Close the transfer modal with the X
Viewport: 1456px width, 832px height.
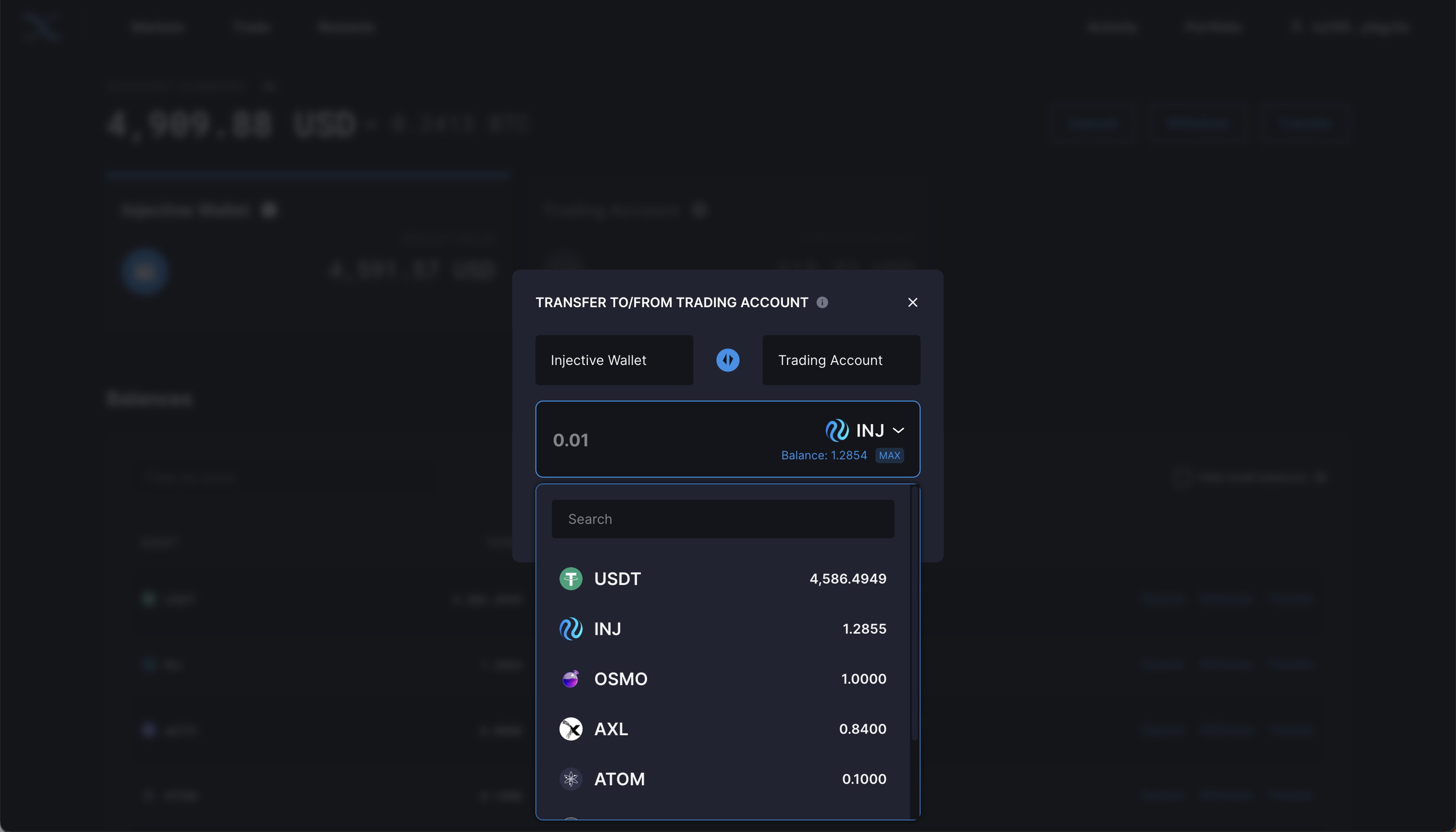coord(912,302)
